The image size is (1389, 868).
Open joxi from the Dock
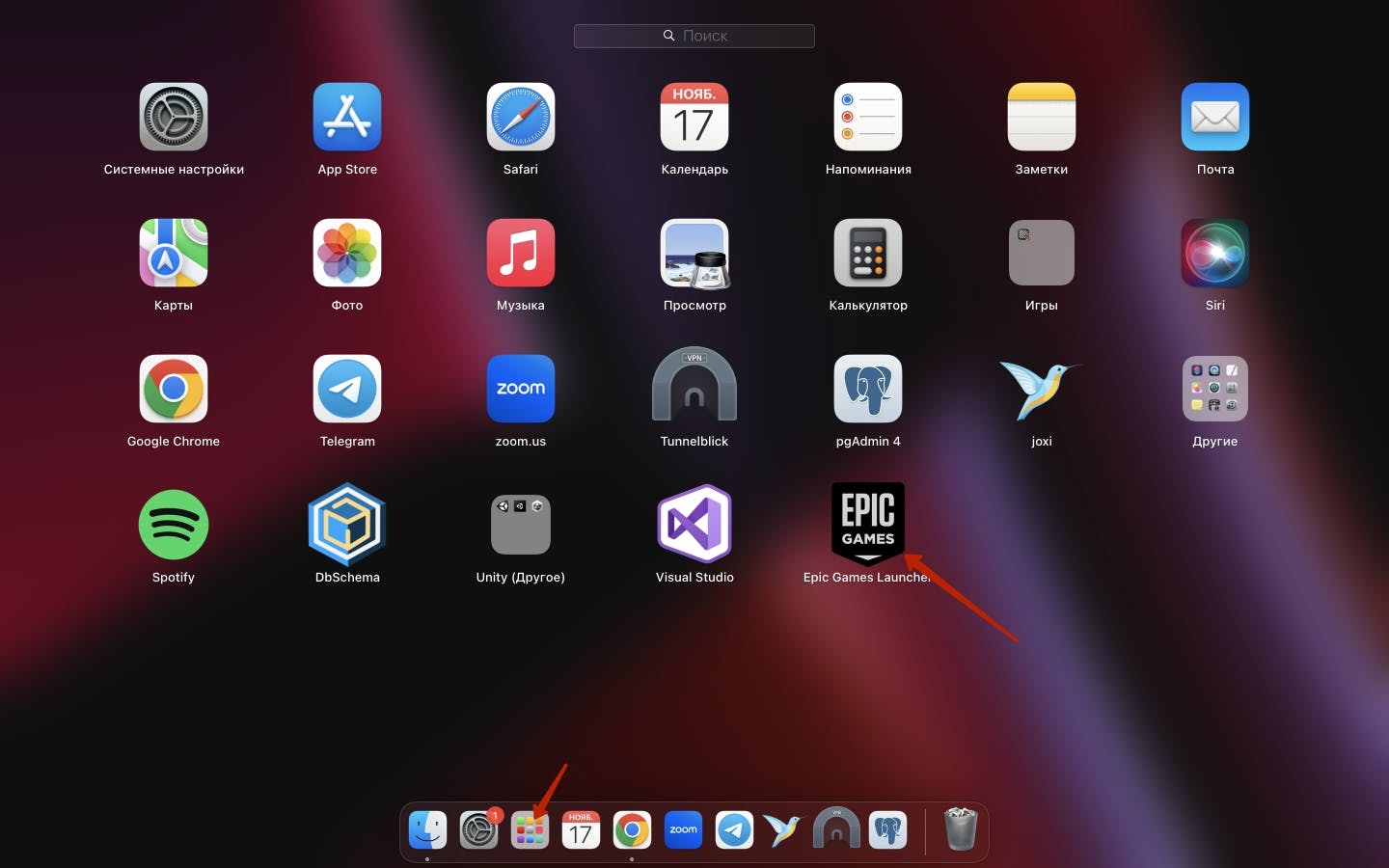[x=783, y=829]
